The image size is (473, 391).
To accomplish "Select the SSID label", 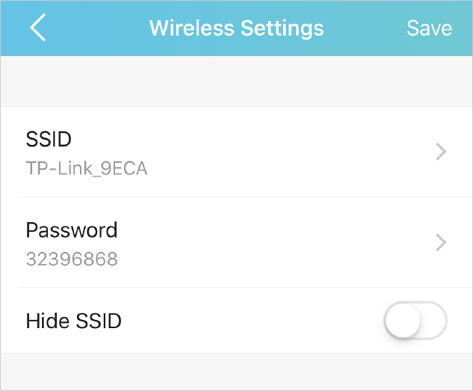I will point(49,139).
